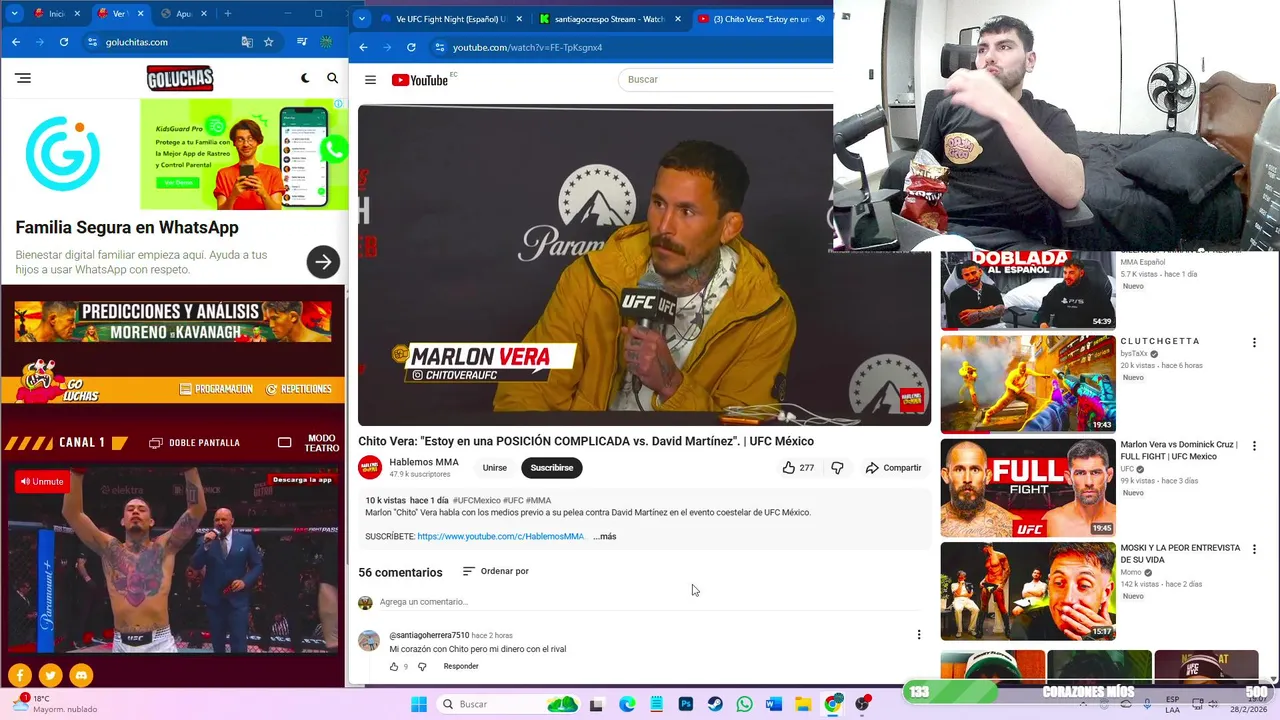Viewport: 1280px width, 720px height.
Task: Open Hablemos MMA channel avatar
Action: point(370,467)
